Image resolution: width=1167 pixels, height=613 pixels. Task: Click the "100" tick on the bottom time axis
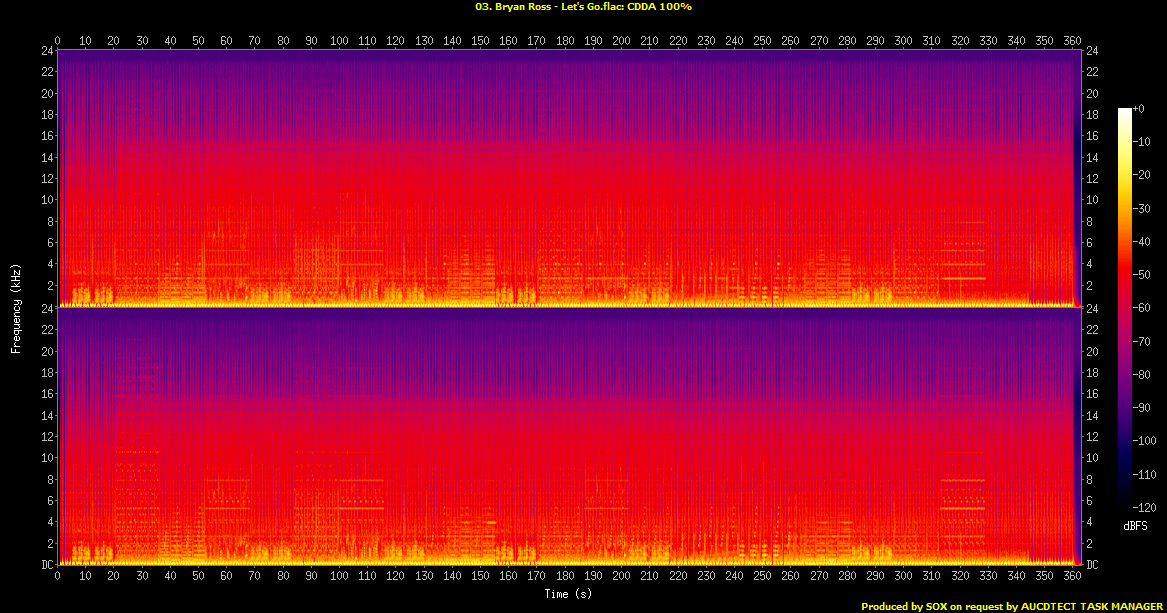[339, 575]
